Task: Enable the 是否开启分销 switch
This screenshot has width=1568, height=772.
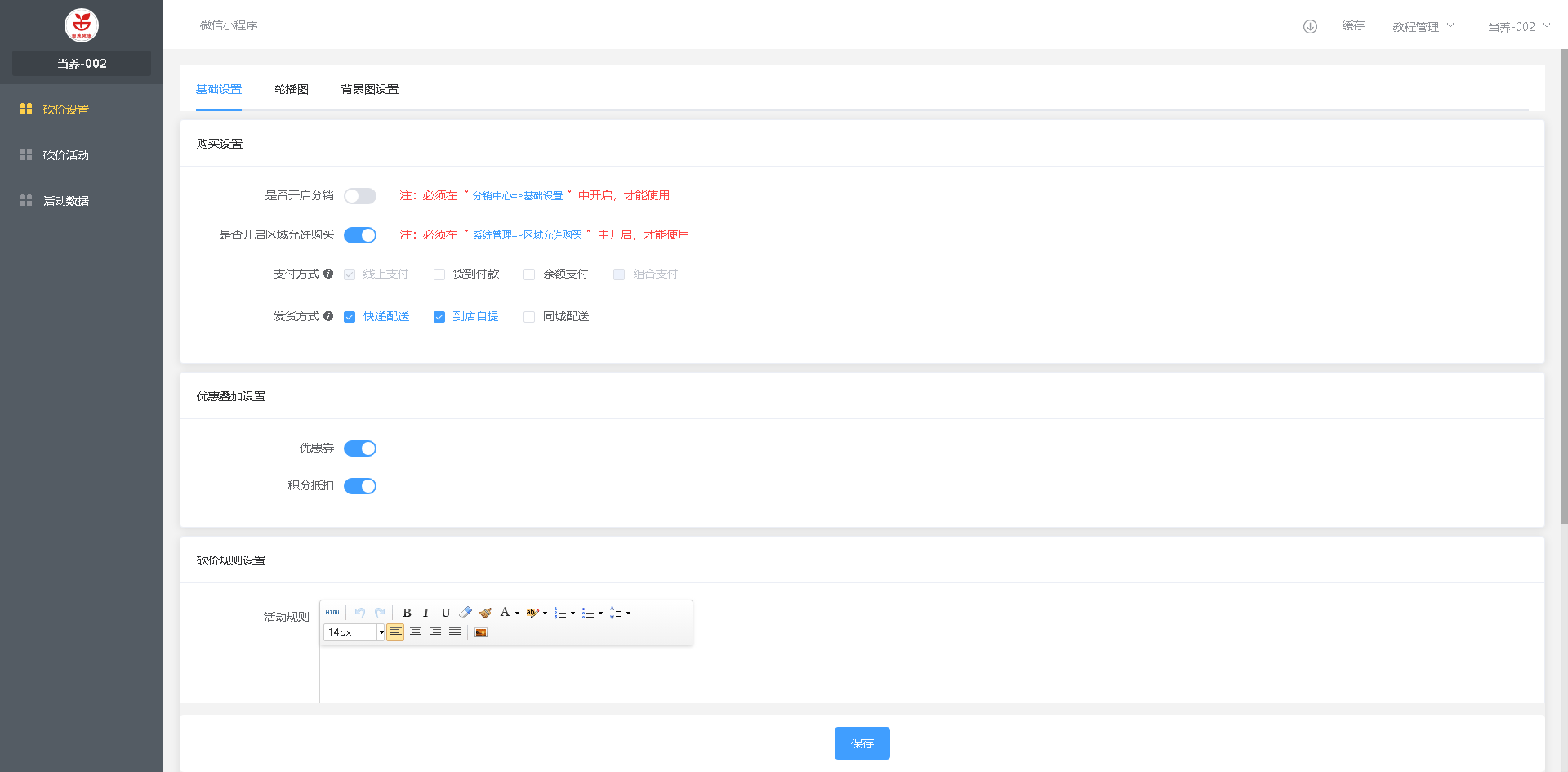Action: click(x=359, y=196)
